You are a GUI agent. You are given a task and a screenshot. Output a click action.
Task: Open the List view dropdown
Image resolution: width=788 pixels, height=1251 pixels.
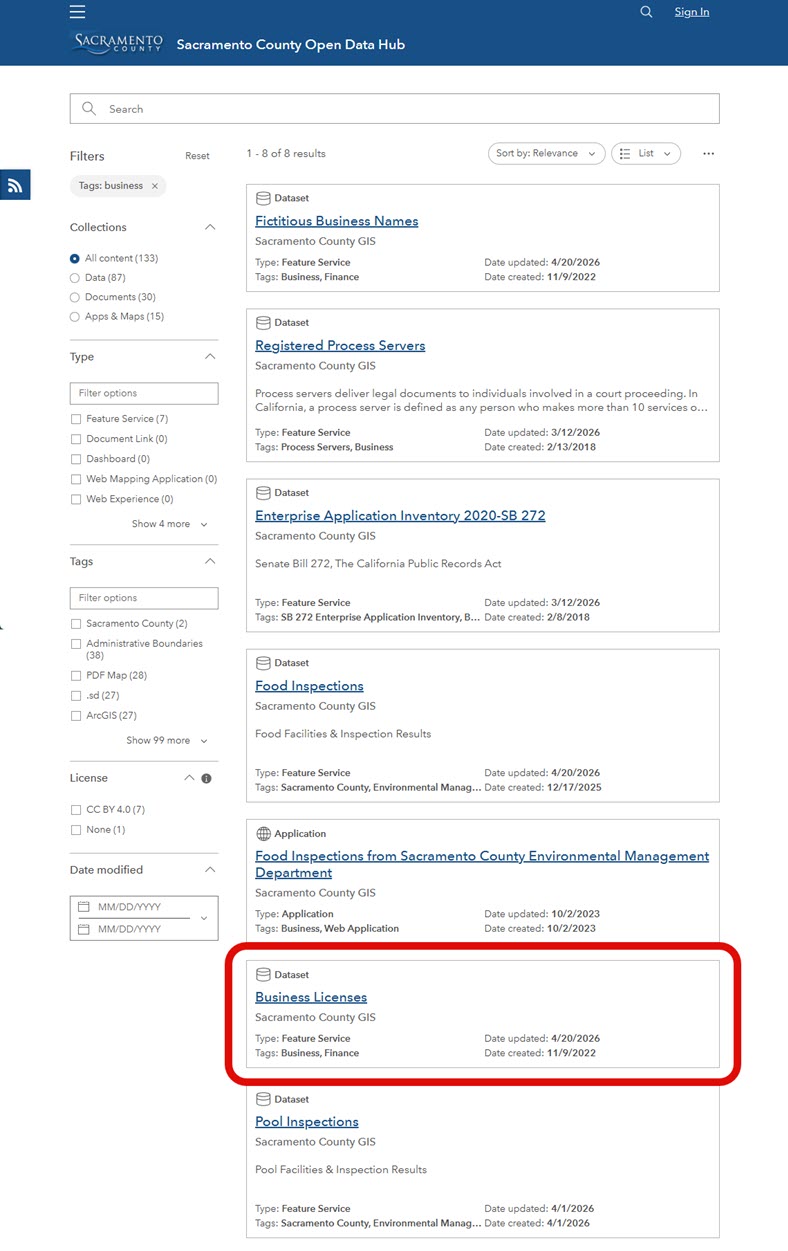(x=646, y=153)
